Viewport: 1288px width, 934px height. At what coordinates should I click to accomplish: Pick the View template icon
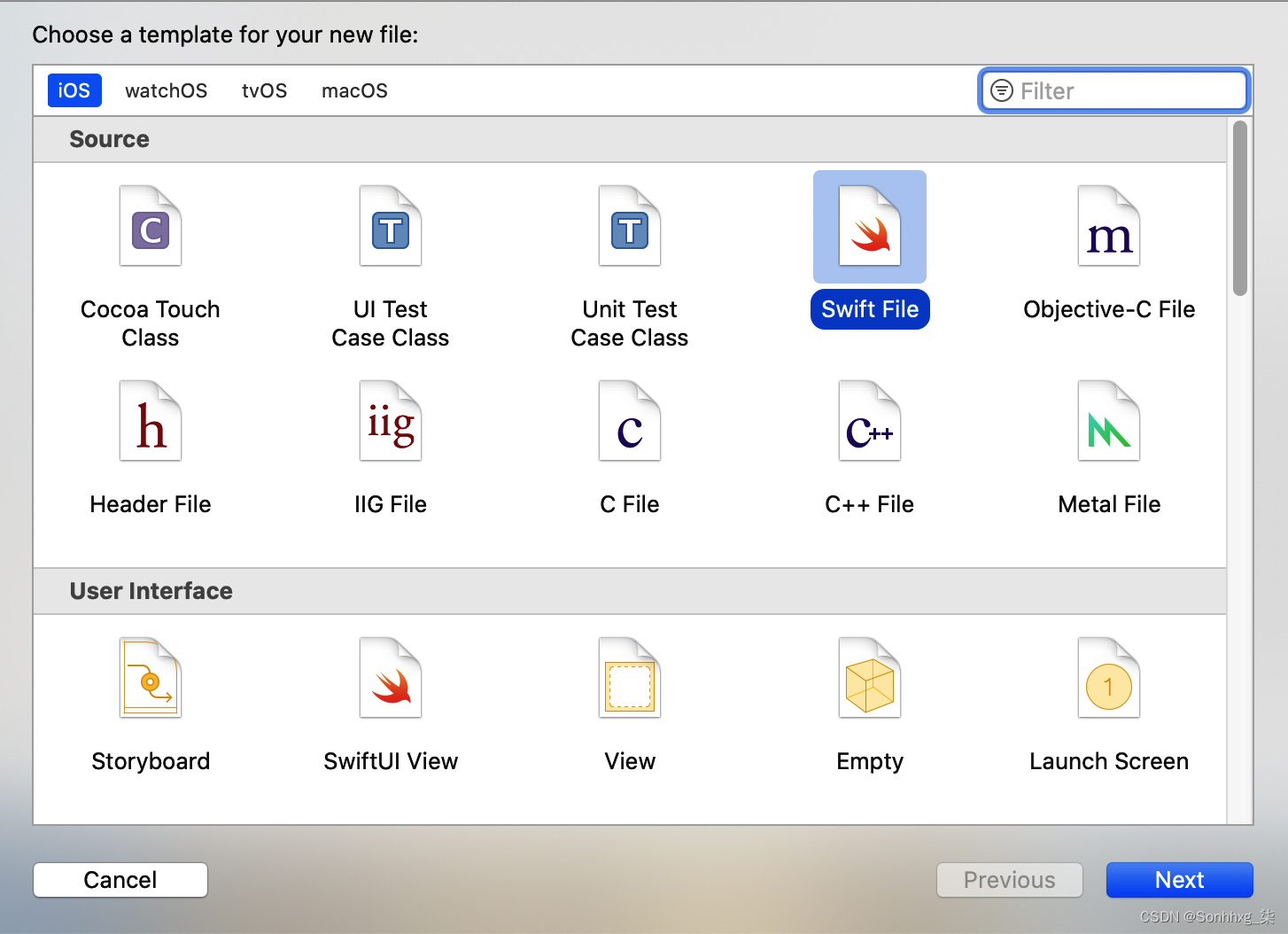coord(630,678)
